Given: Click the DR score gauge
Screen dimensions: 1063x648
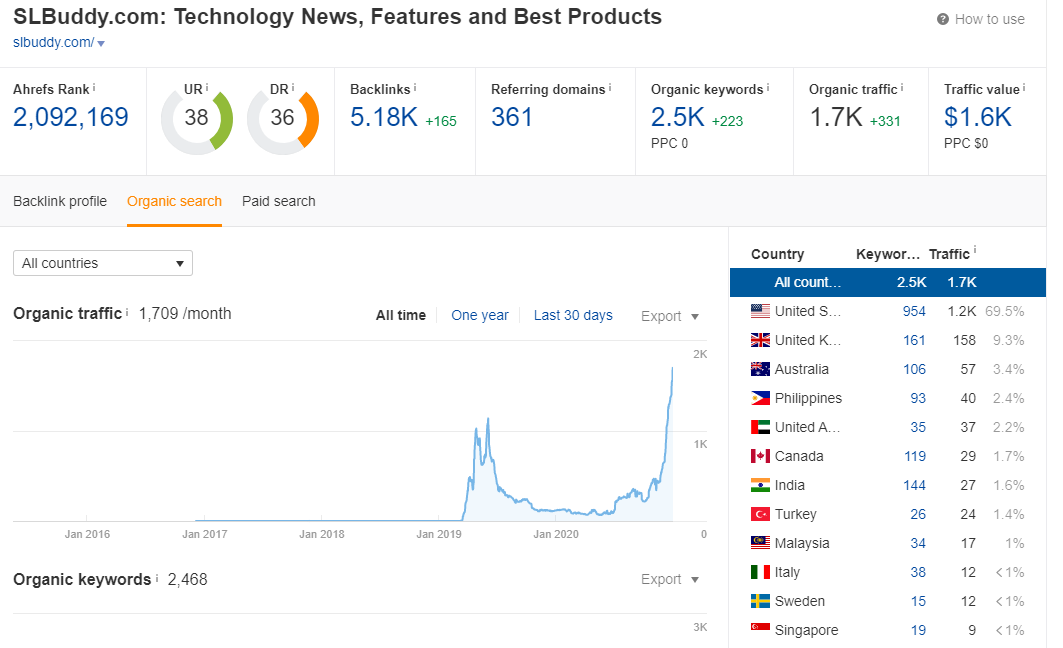Looking at the screenshot, I should click(x=283, y=117).
